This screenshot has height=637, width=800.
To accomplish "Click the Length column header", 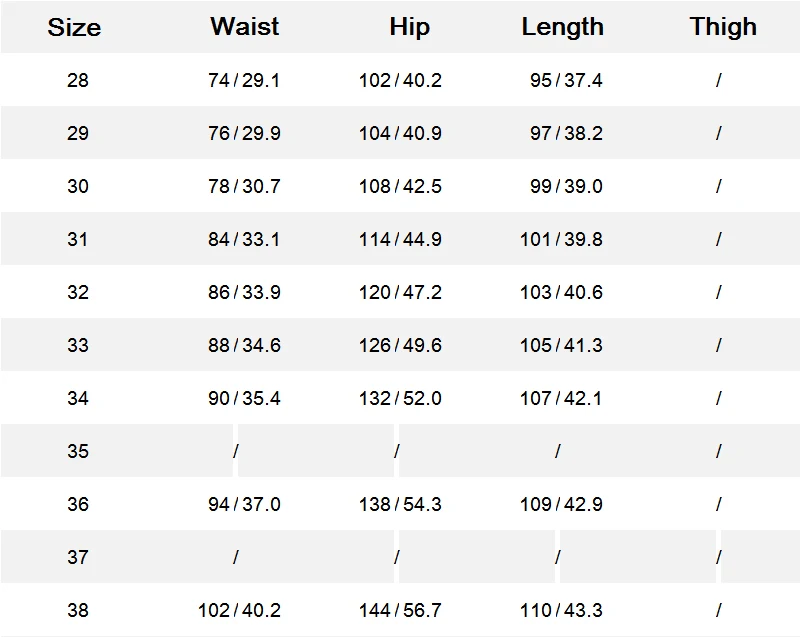I will coord(562,27).
